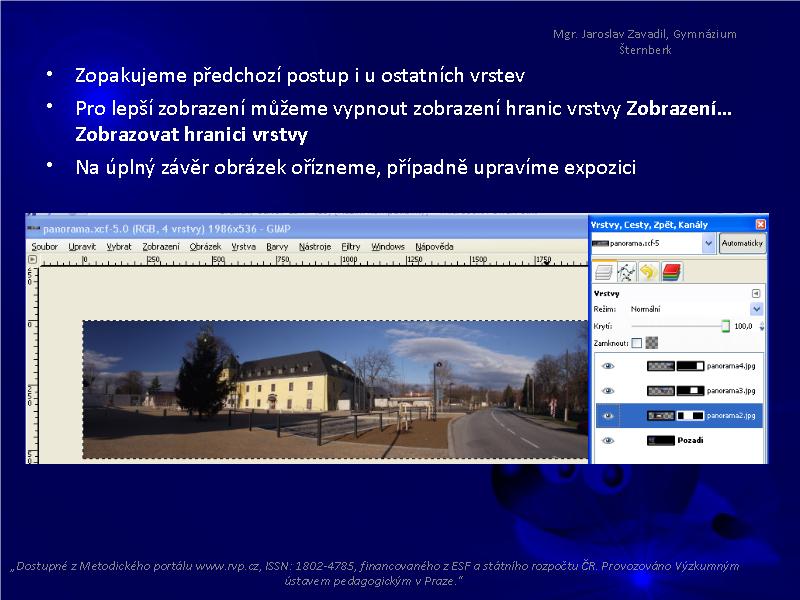Open the Vrstvy panel configuration menu arrow
The width and height of the screenshot is (800, 600).
click(756, 293)
